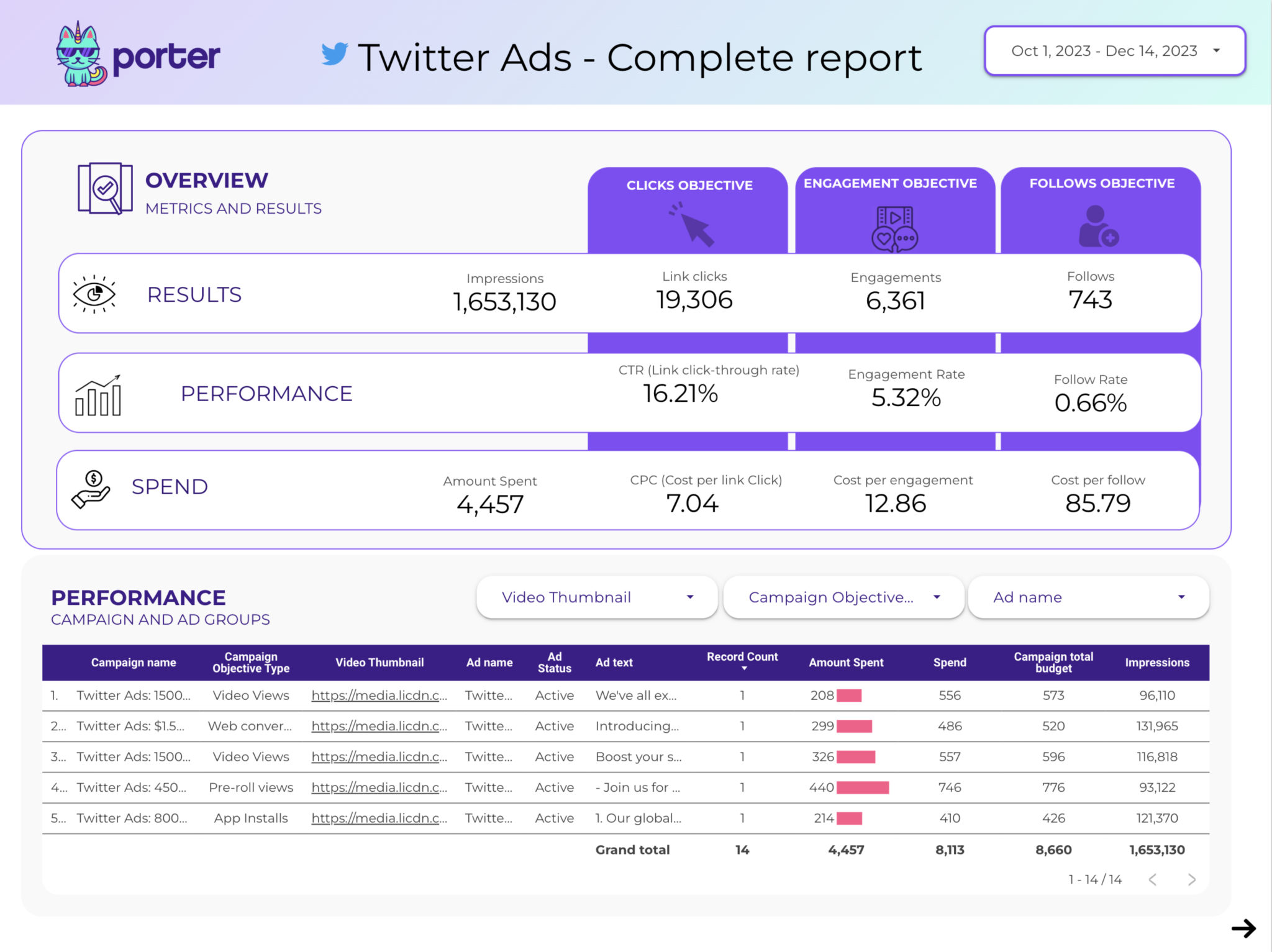Click the Results eye icon
The image size is (1272, 952).
click(x=94, y=293)
